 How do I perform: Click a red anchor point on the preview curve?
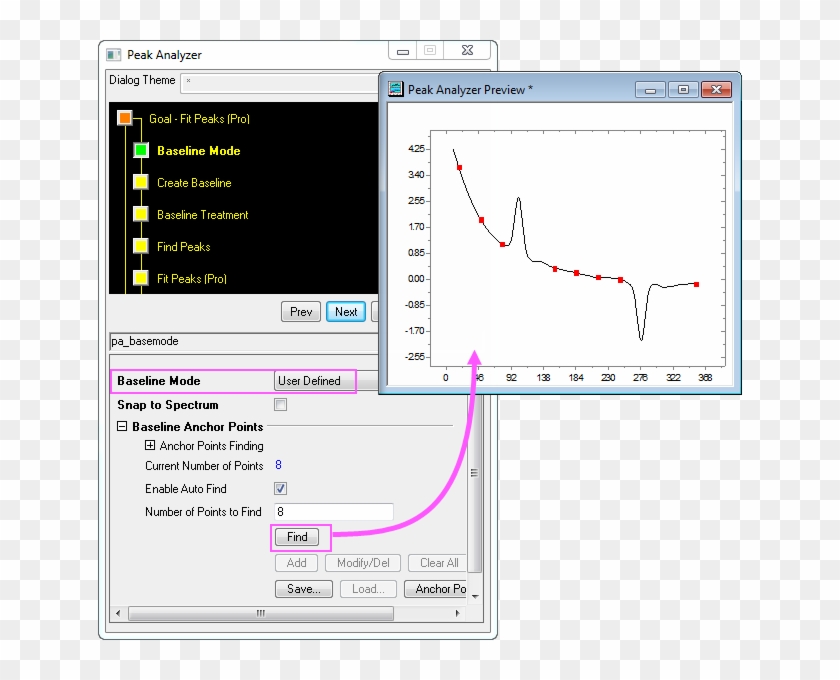[x=459, y=166]
